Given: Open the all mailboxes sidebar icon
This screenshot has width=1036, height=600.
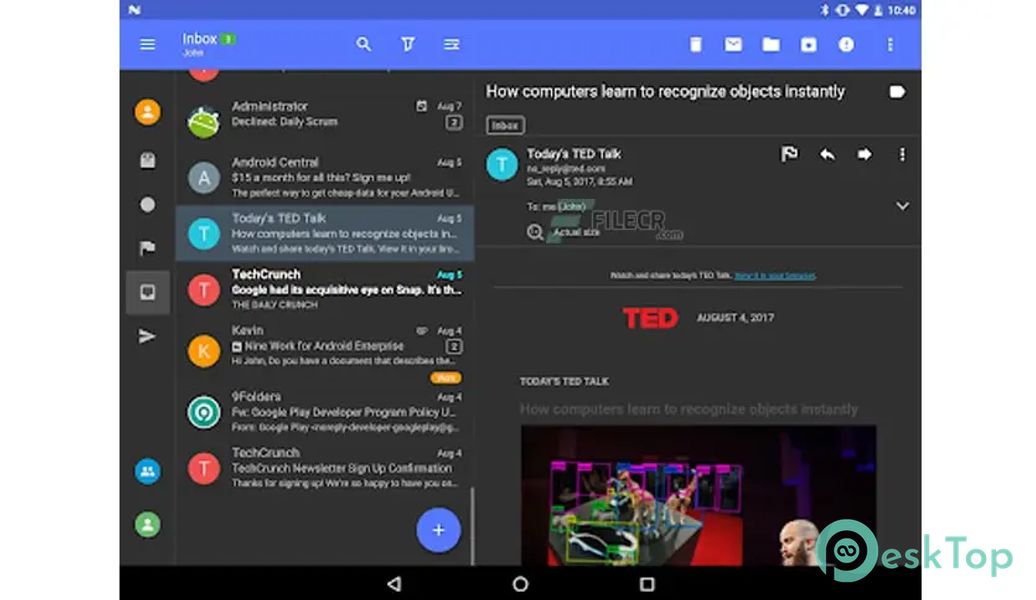Looking at the screenshot, I should coord(147,160).
